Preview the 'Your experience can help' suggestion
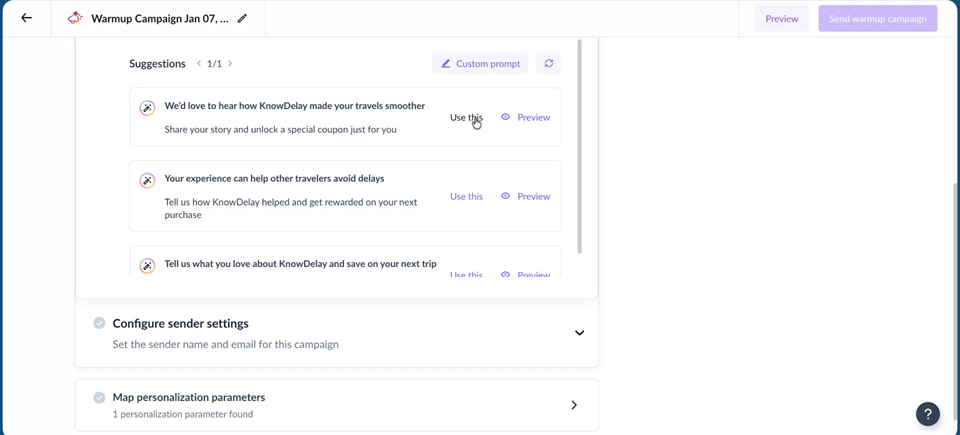The height and width of the screenshot is (435, 960). point(525,196)
